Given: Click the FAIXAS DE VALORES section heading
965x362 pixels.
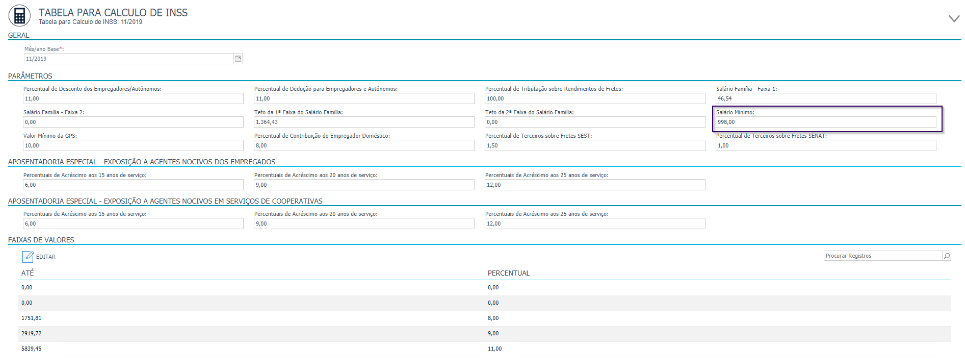Looking at the screenshot, I should click(x=42, y=239).
